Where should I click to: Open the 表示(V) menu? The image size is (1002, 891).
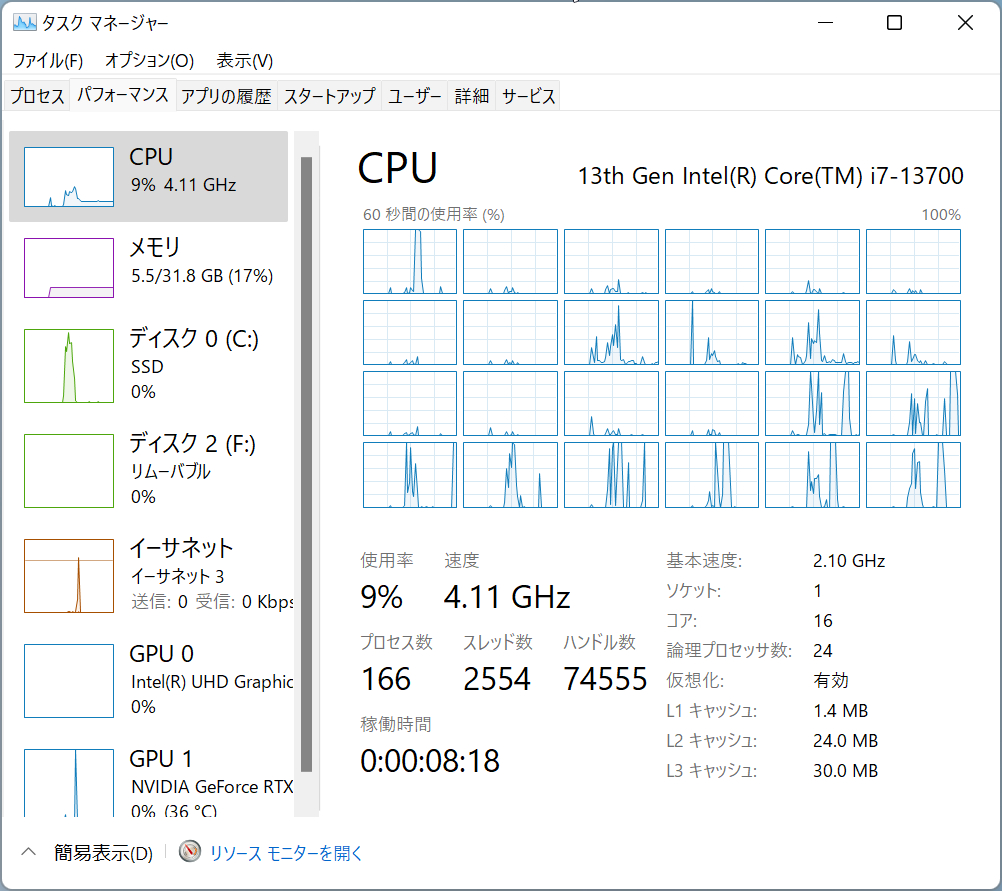click(245, 60)
